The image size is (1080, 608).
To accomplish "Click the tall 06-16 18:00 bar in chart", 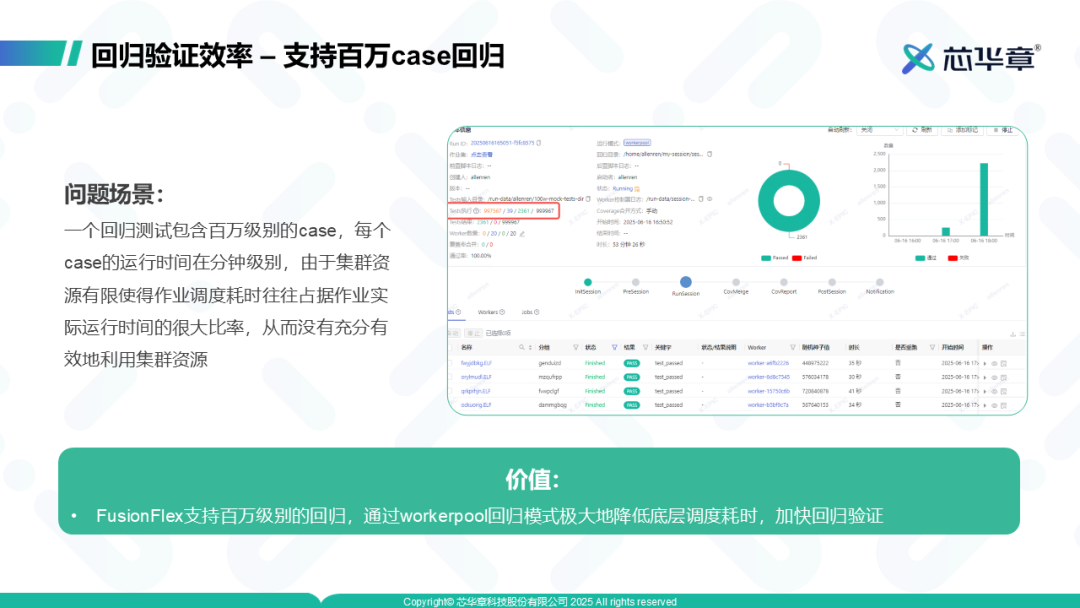I will (984, 200).
